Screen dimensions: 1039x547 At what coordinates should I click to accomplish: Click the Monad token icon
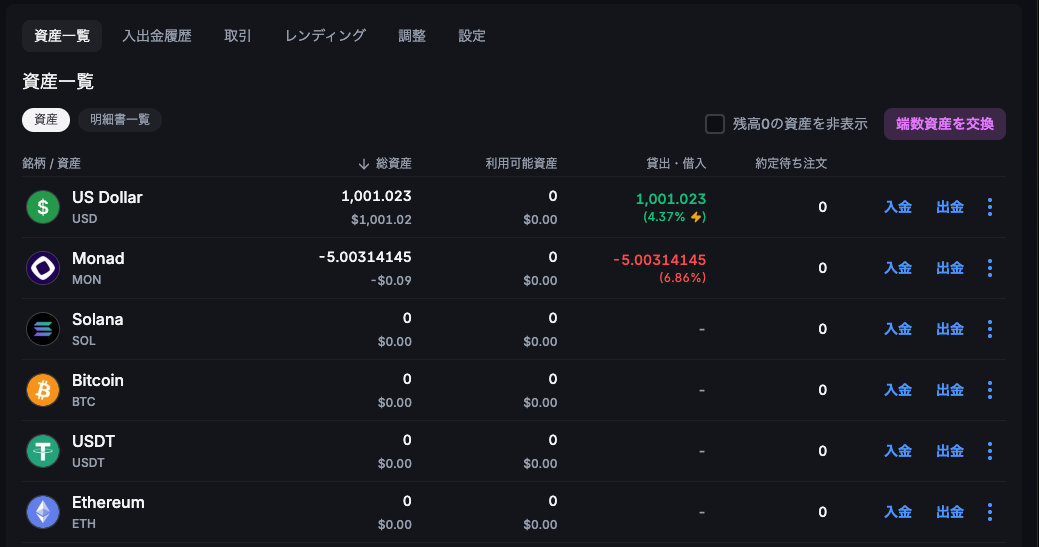pos(43,268)
